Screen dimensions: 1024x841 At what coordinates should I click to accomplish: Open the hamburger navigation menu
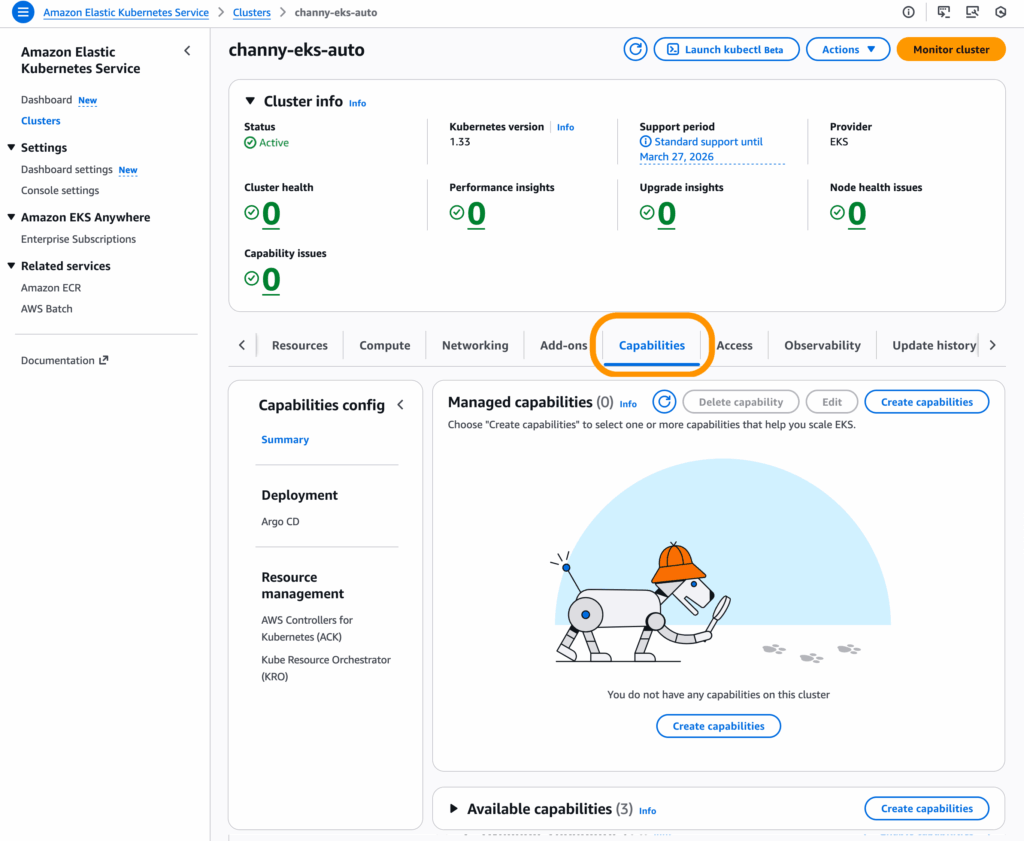pyautogui.click(x=22, y=12)
